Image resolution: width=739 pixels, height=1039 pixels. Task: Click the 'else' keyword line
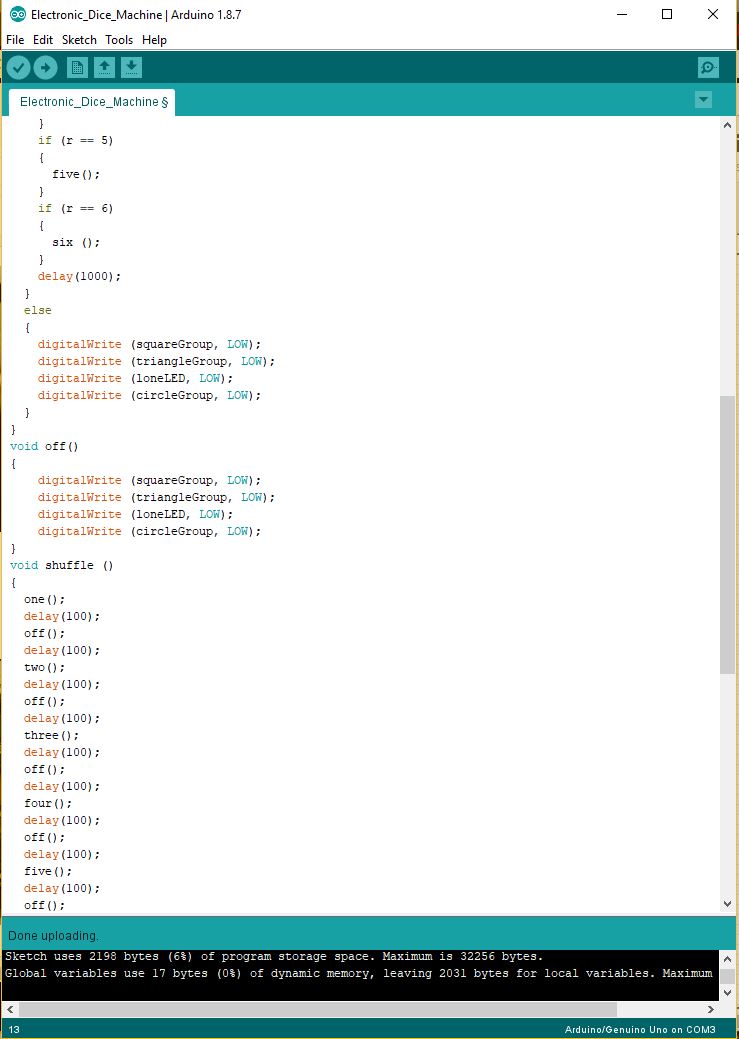38,310
